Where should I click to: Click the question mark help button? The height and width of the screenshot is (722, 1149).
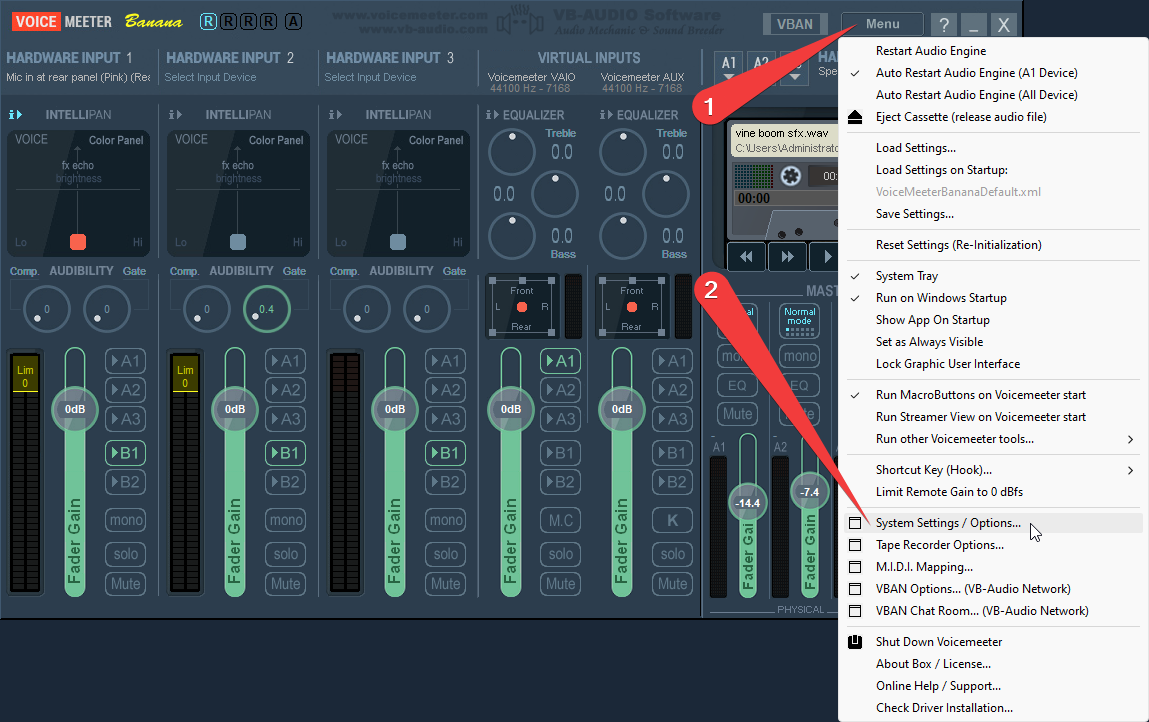(x=944, y=24)
